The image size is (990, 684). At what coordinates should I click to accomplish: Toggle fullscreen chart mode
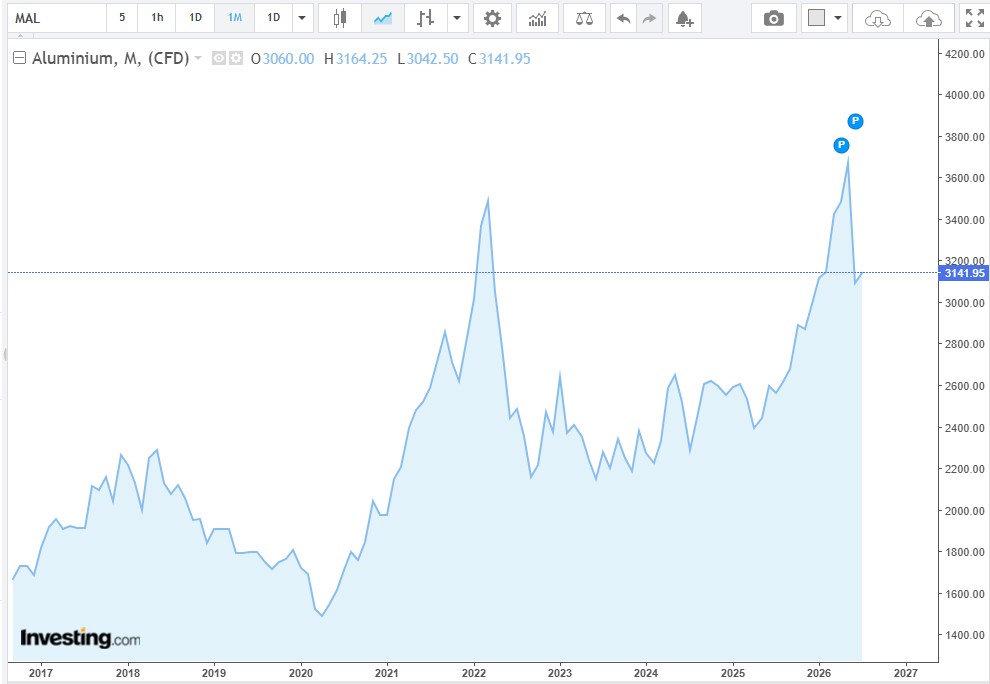tap(975, 18)
